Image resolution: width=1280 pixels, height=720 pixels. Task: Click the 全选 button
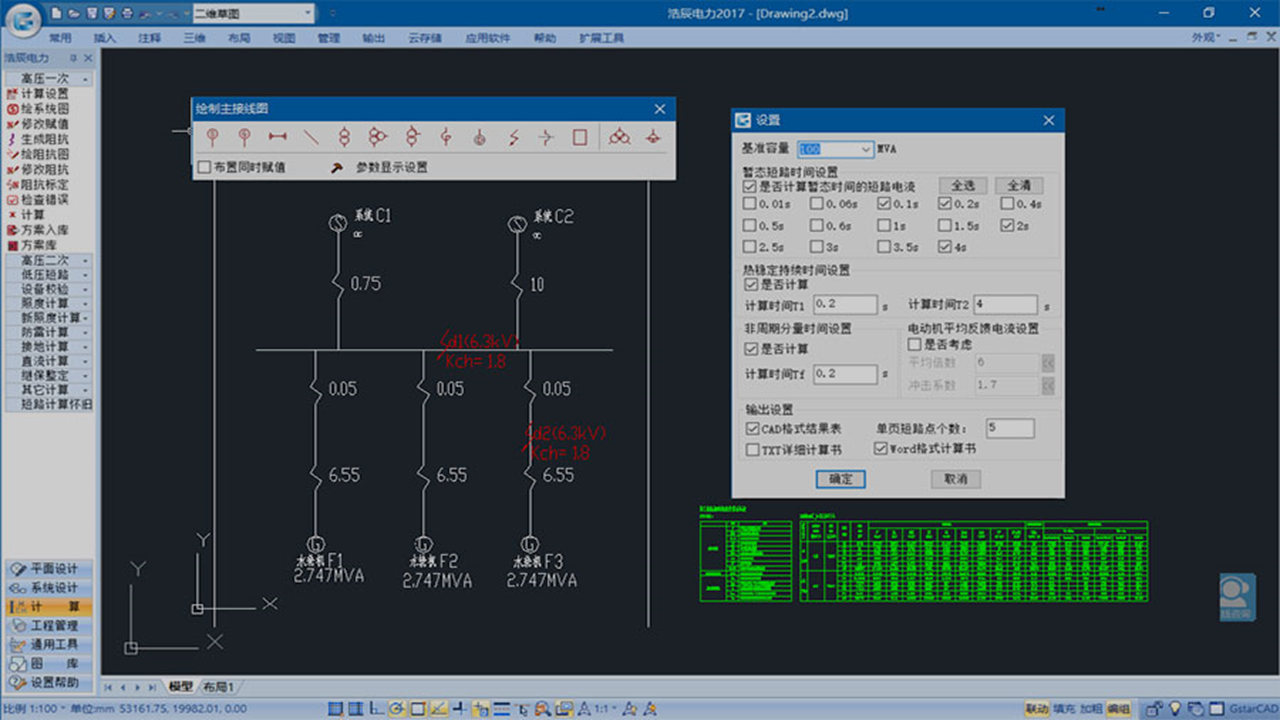pos(962,185)
